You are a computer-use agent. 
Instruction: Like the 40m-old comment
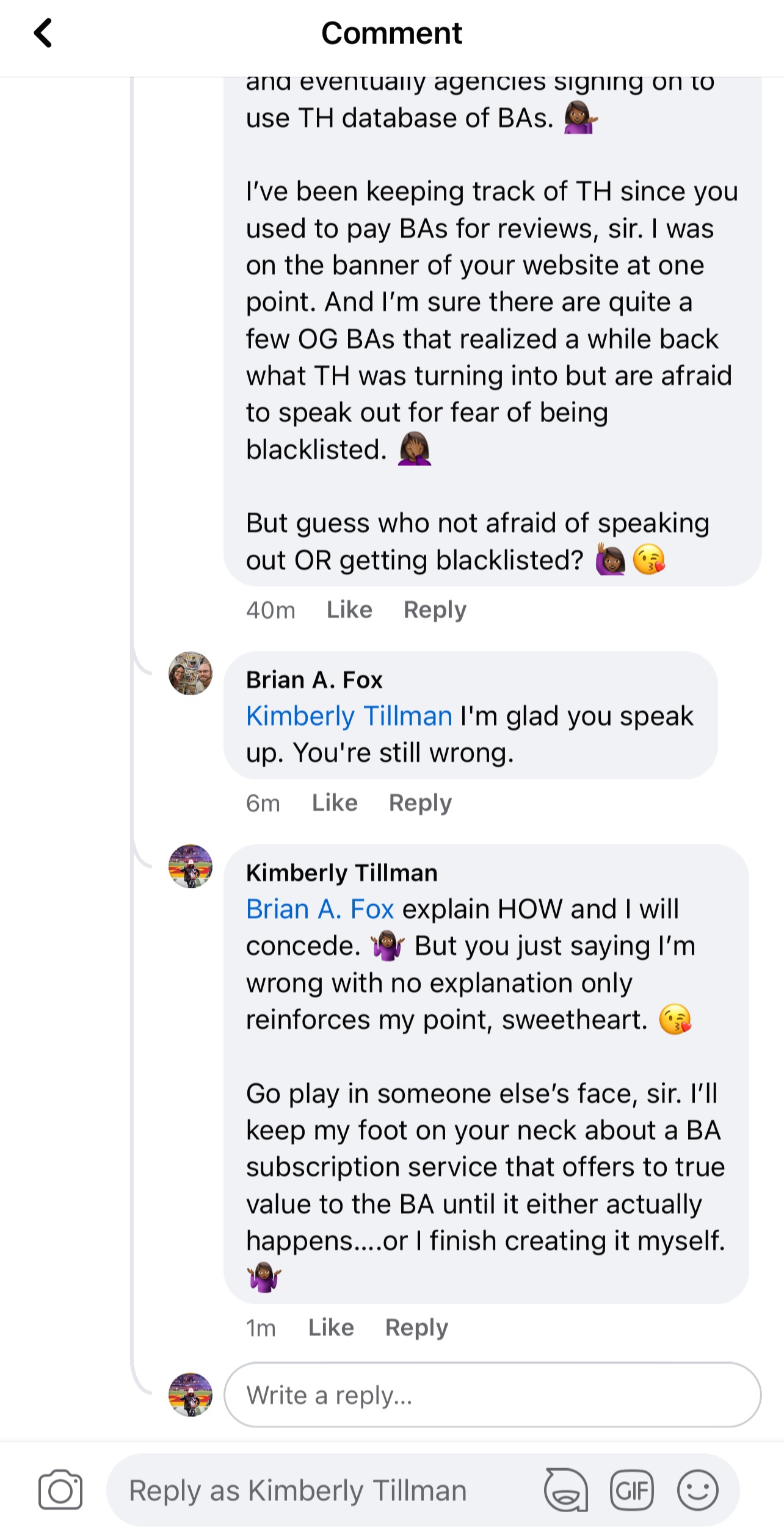[349, 610]
